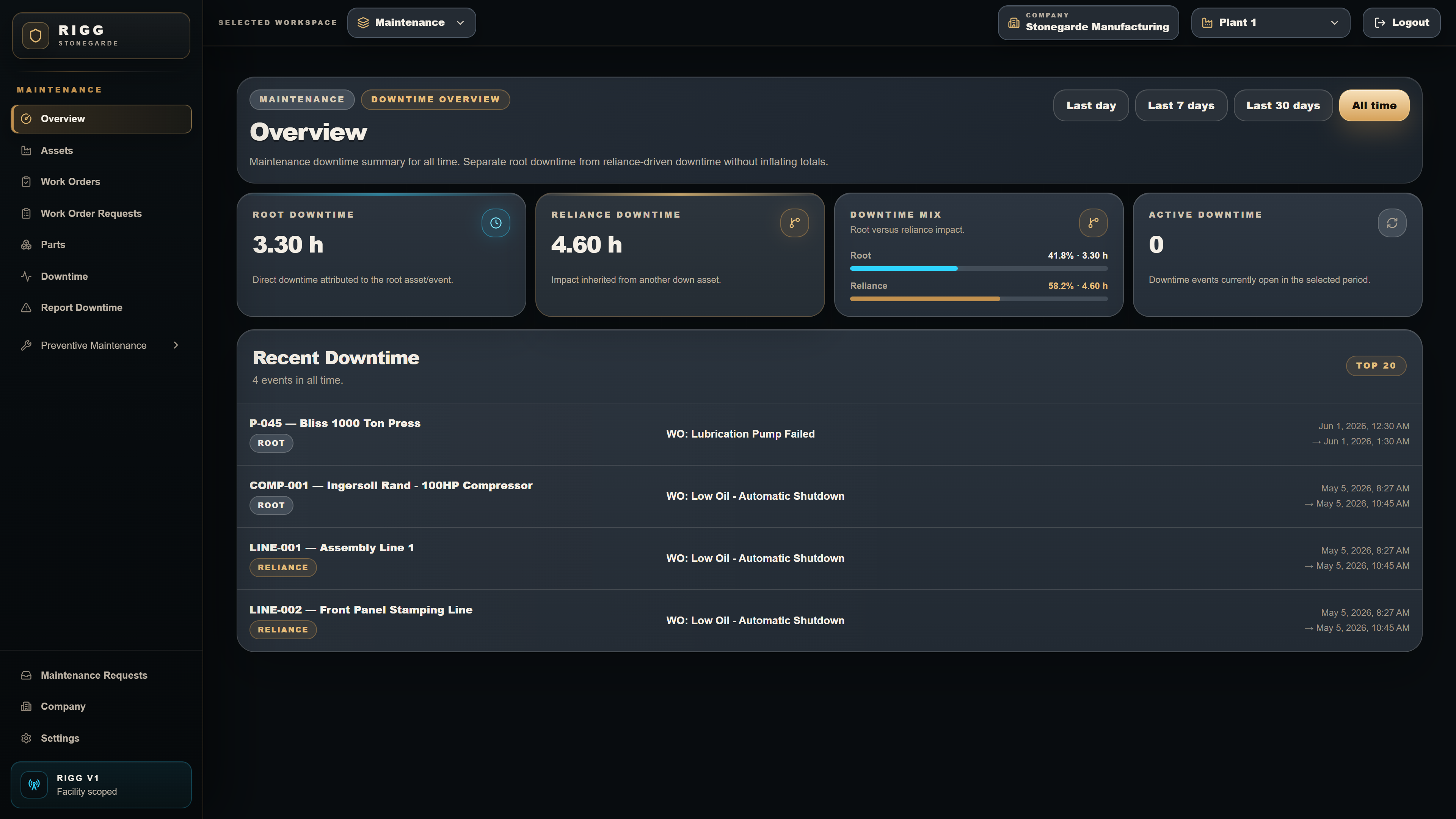
Task: Click the RIGG shield logo icon
Action: pyautogui.click(x=36, y=36)
